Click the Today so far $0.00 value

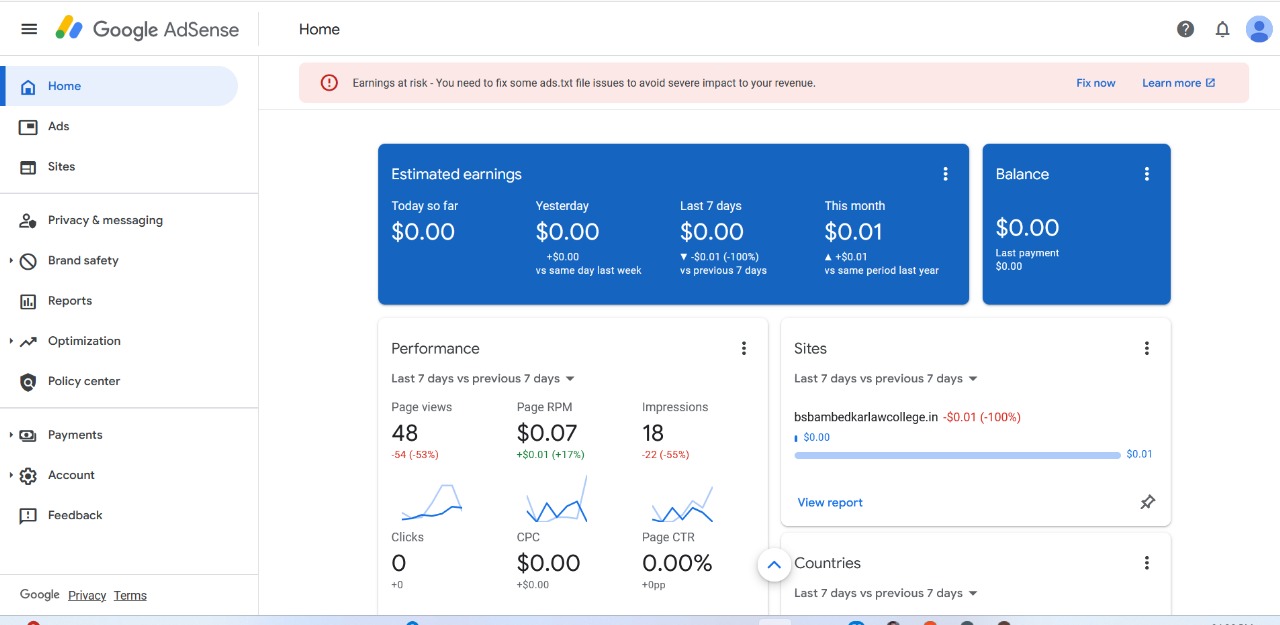[423, 232]
